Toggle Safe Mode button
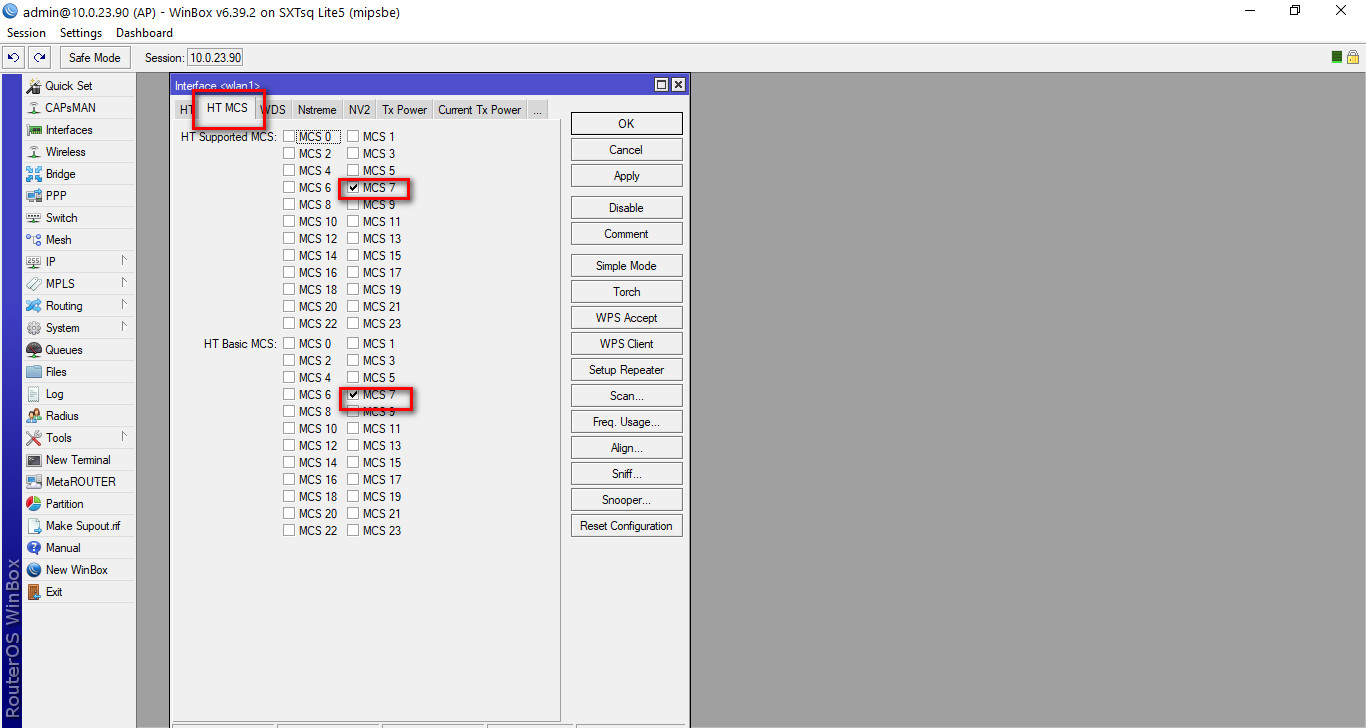The height and width of the screenshot is (728, 1366). (x=94, y=58)
